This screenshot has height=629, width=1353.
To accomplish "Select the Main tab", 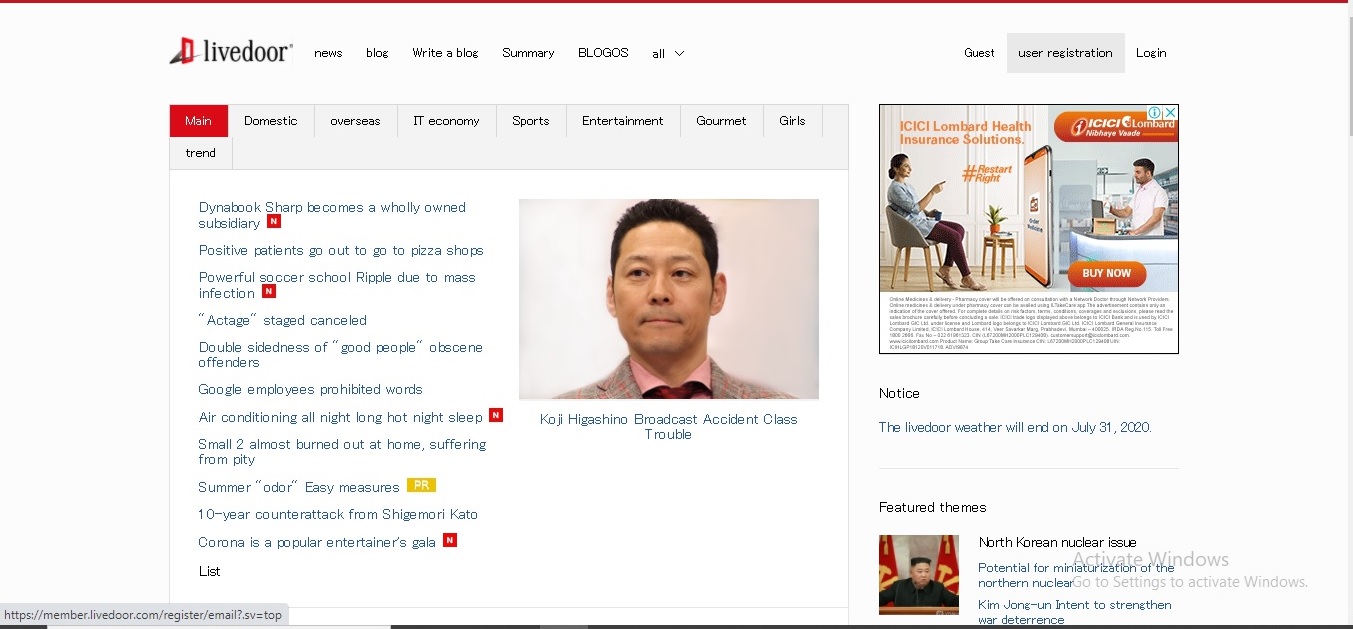I will [198, 121].
